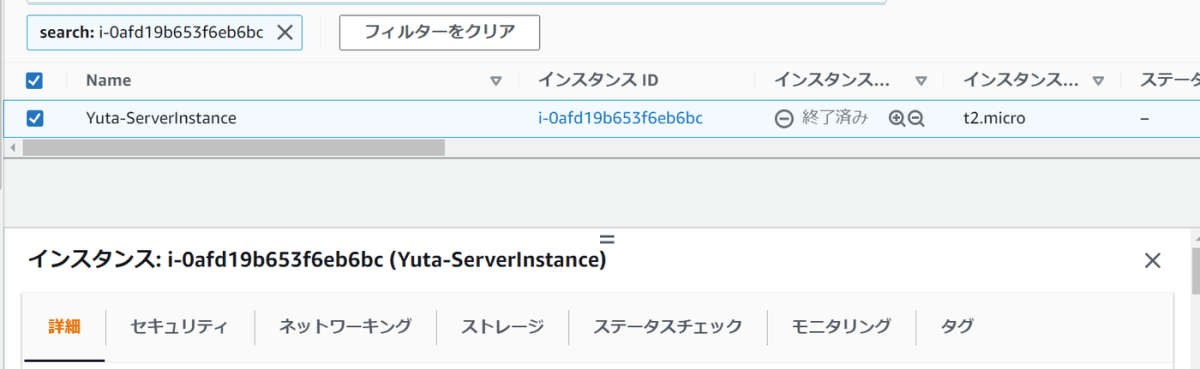Click the フィルターをクリア button
This screenshot has height=369, width=1200.
pyautogui.click(x=440, y=32)
